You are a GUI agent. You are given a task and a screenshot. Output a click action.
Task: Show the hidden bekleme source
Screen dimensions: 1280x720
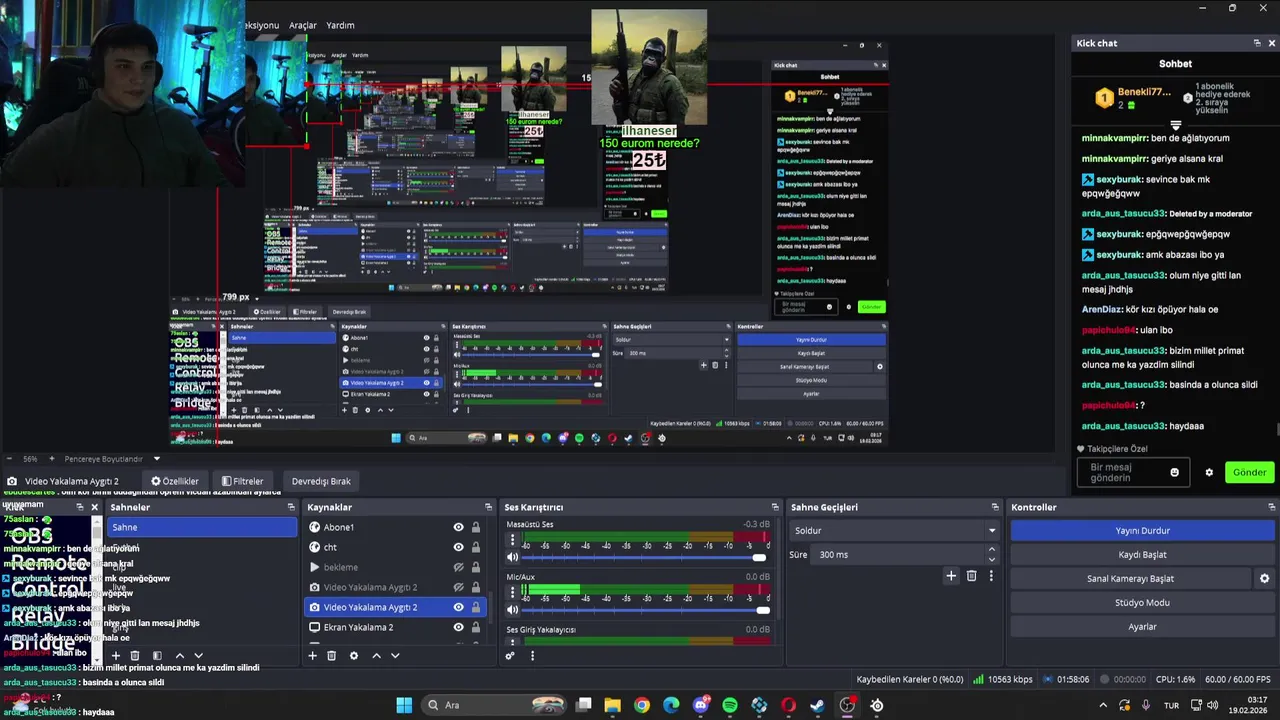tap(459, 567)
